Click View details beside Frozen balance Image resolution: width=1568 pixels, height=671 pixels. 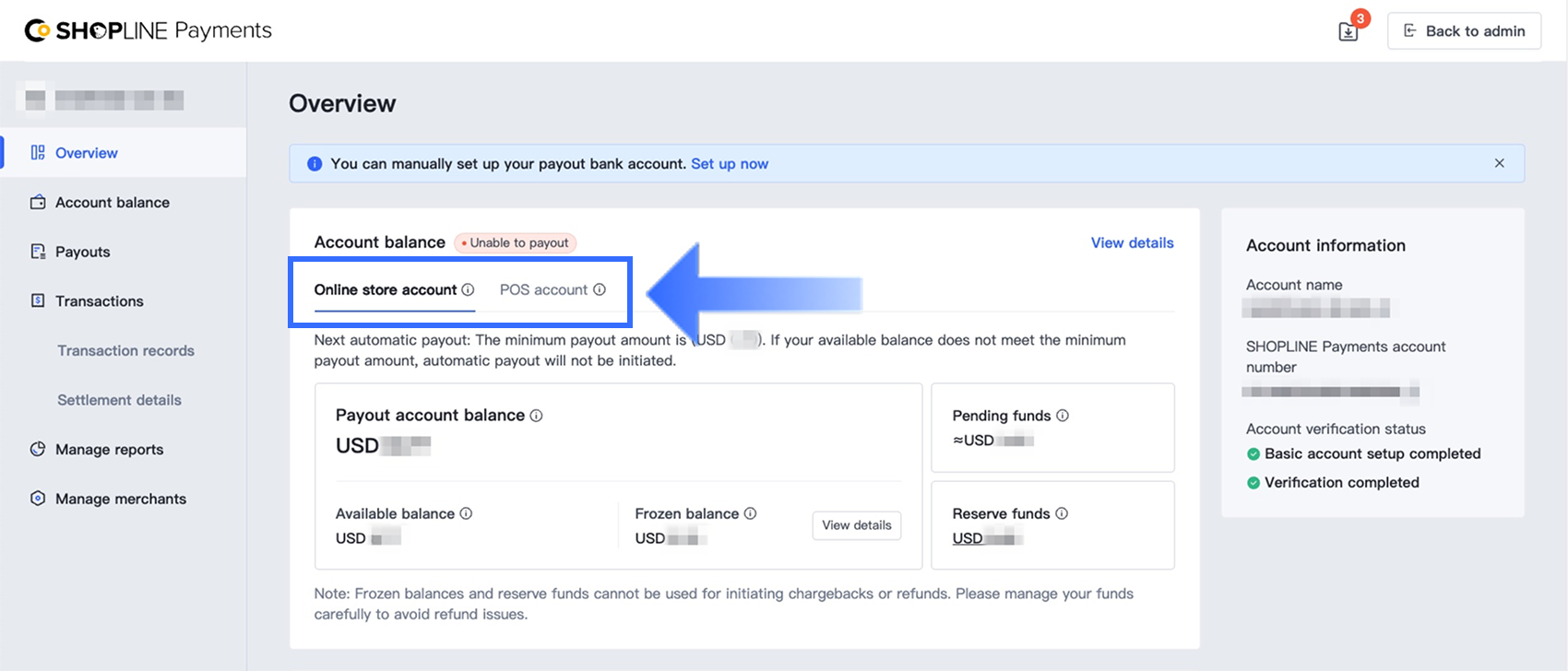click(x=856, y=525)
